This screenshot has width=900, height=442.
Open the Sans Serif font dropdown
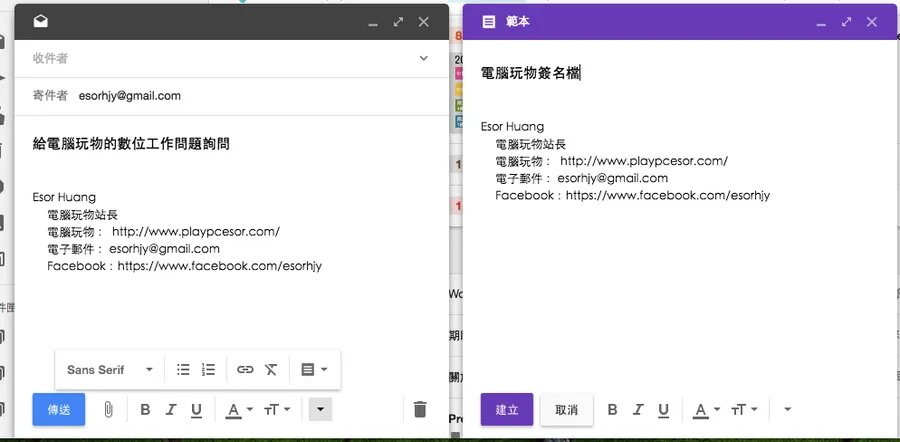click(x=110, y=370)
